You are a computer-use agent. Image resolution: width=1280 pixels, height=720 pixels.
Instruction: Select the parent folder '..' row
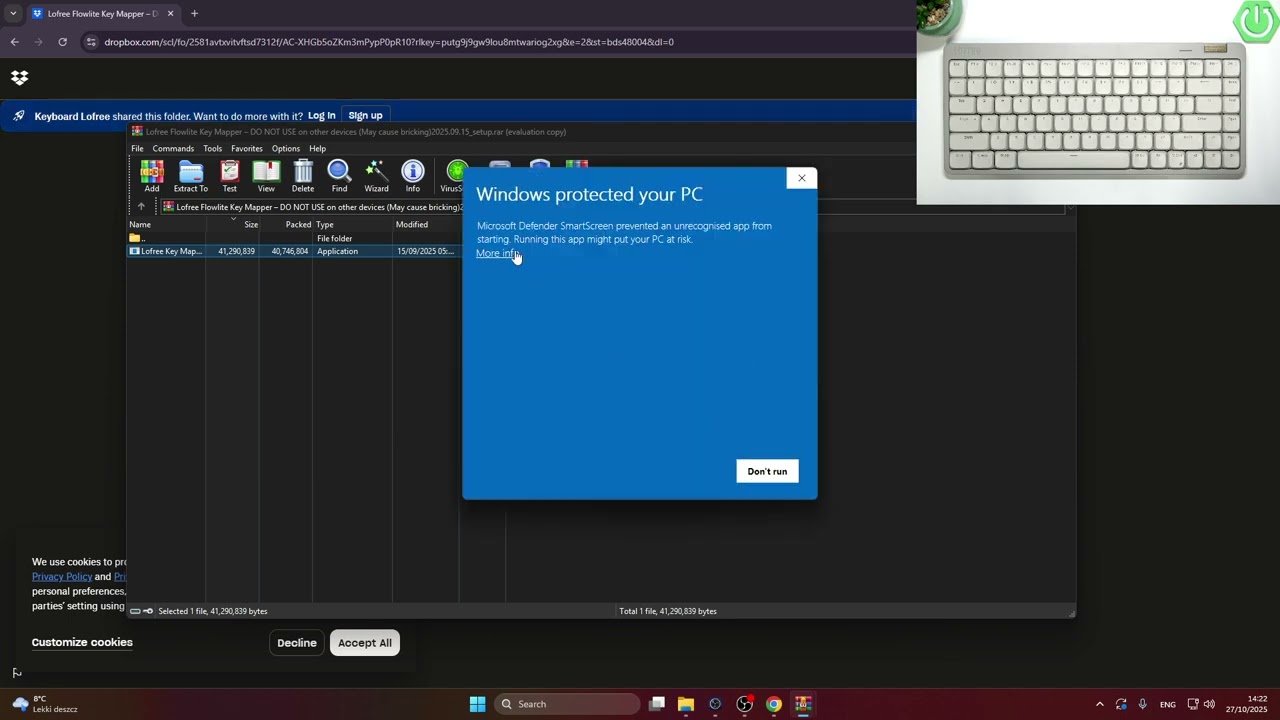pyautogui.click(x=293, y=238)
